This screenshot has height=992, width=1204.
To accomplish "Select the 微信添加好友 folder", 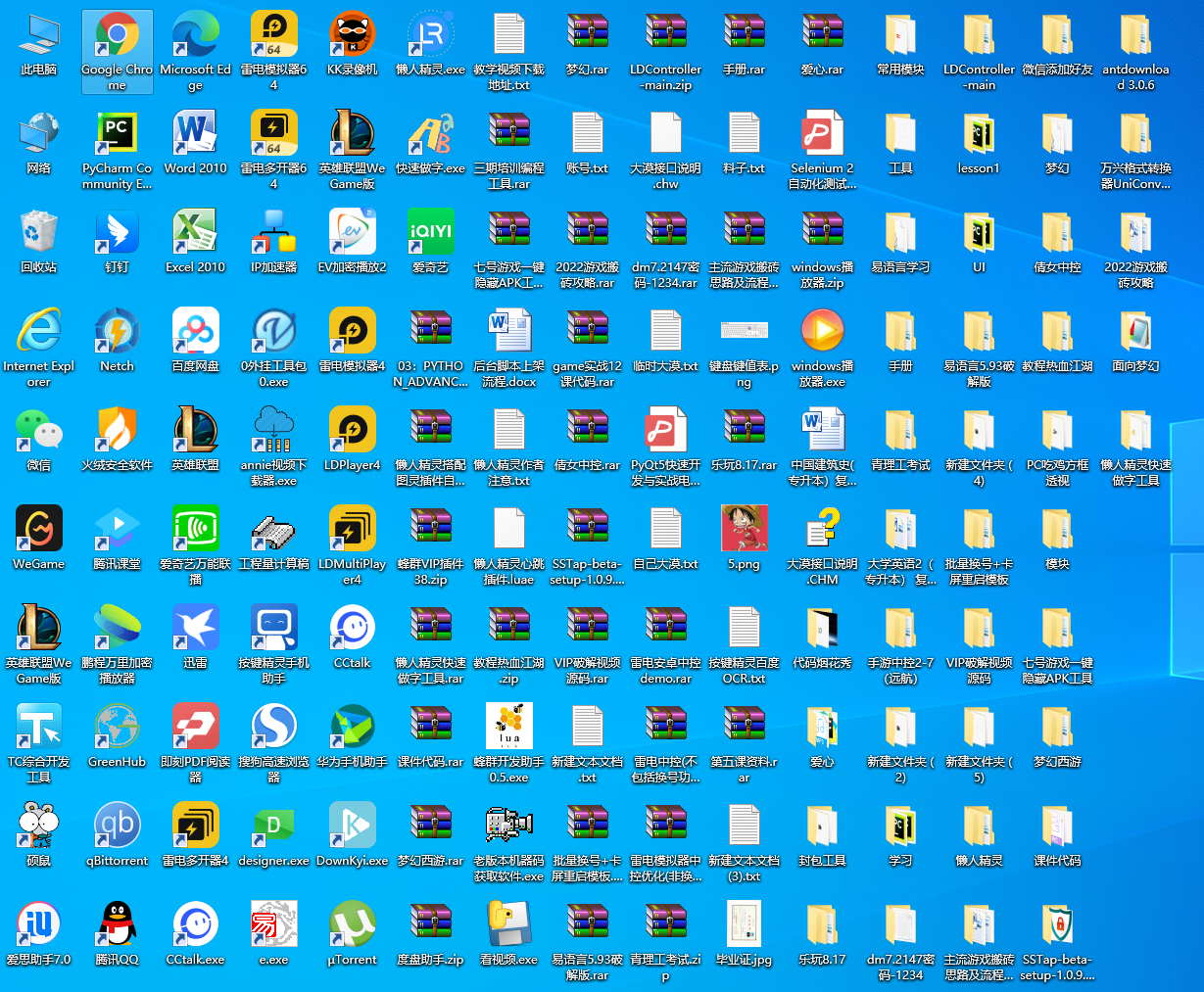I will pyautogui.click(x=1058, y=45).
